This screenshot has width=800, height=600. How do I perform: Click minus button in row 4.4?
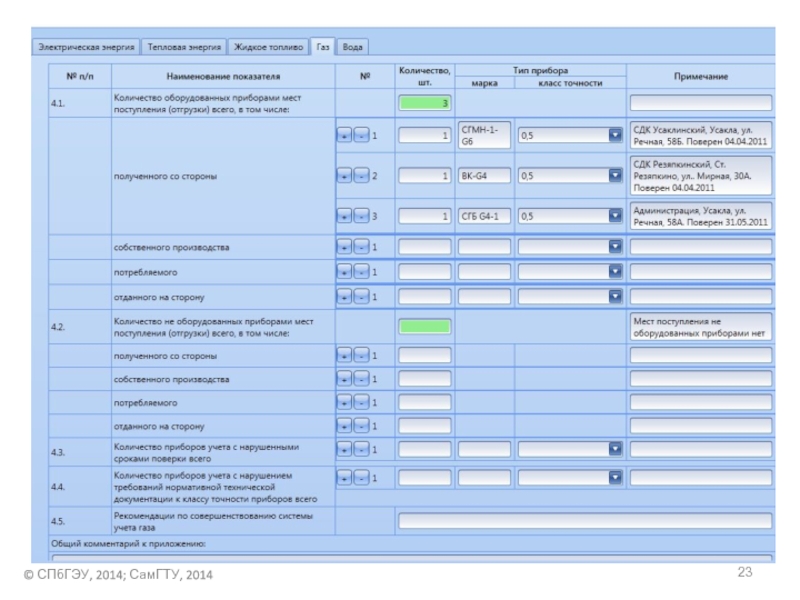pos(361,478)
